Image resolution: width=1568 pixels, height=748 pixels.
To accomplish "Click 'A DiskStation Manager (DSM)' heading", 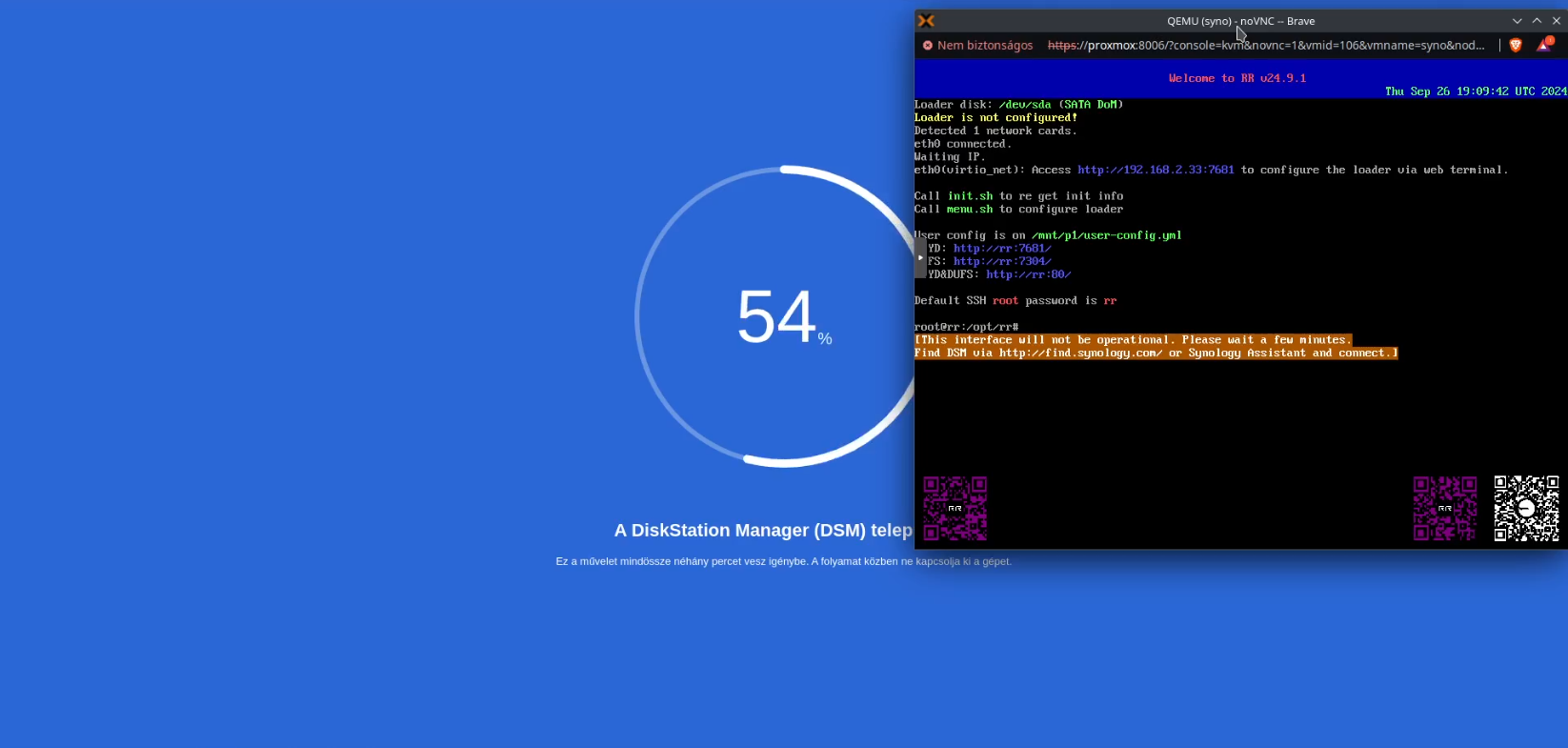I will click(x=763, y=531).
